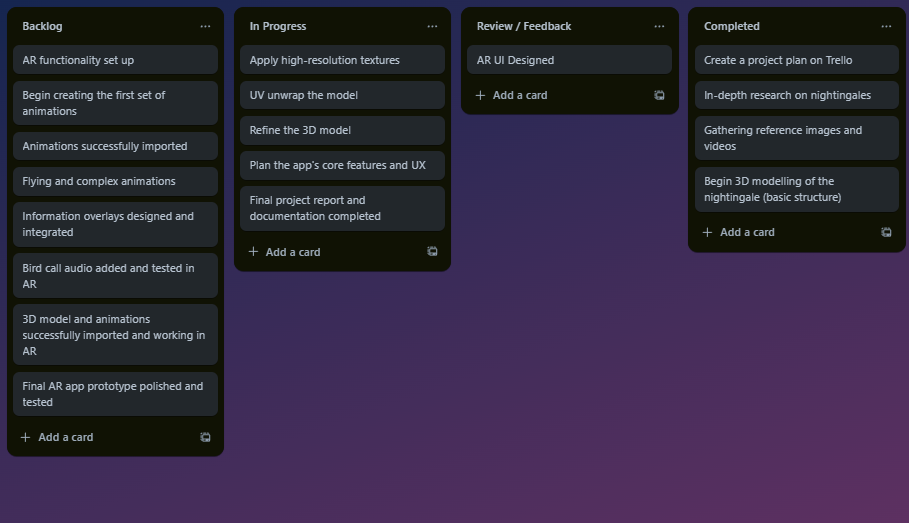Click create-from-template icon in Review / Feedback list
Screen dimensions: 909x523
pyautogui.click(x=659, y=95)
